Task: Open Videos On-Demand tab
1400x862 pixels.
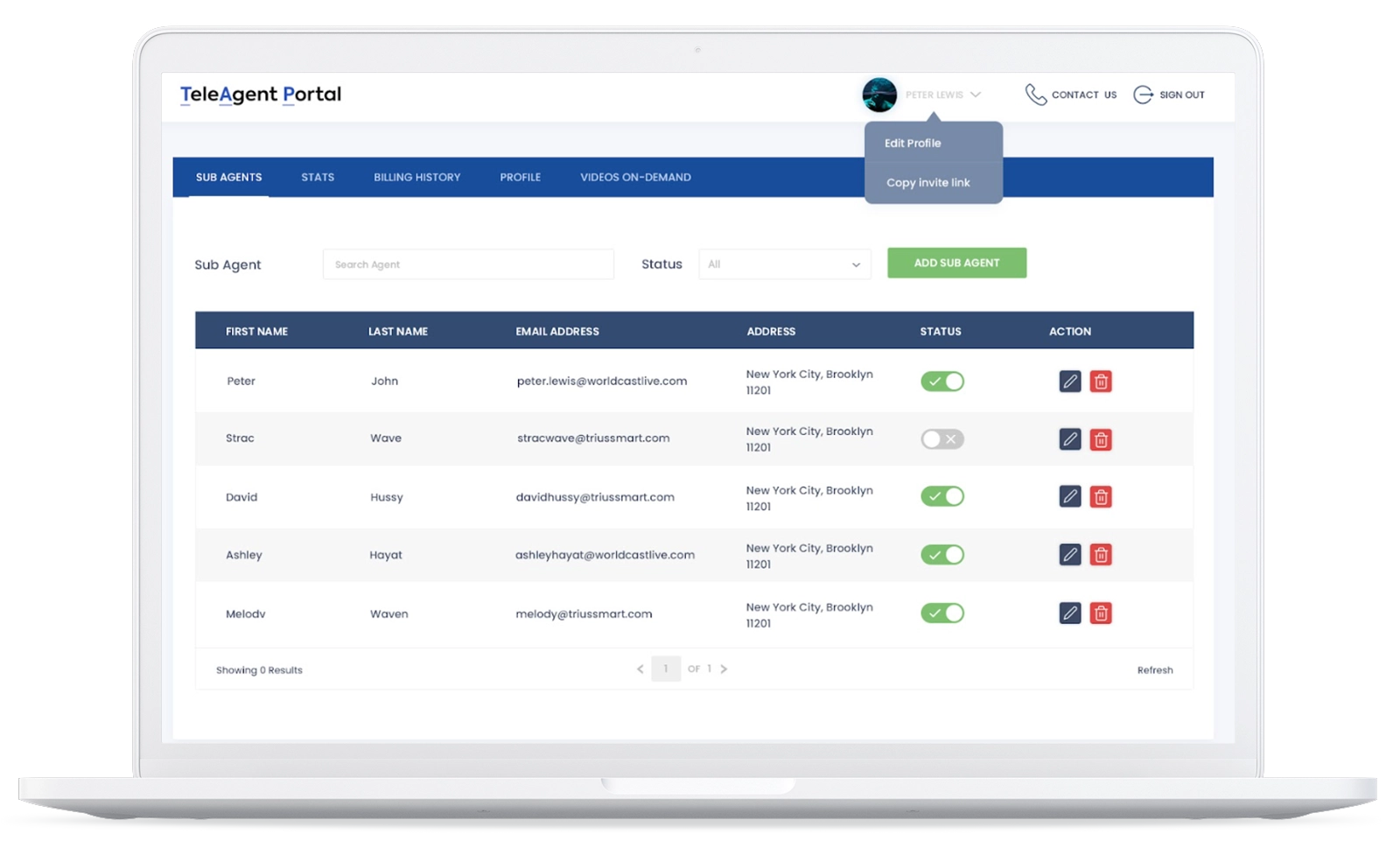Action: point(636,177)
